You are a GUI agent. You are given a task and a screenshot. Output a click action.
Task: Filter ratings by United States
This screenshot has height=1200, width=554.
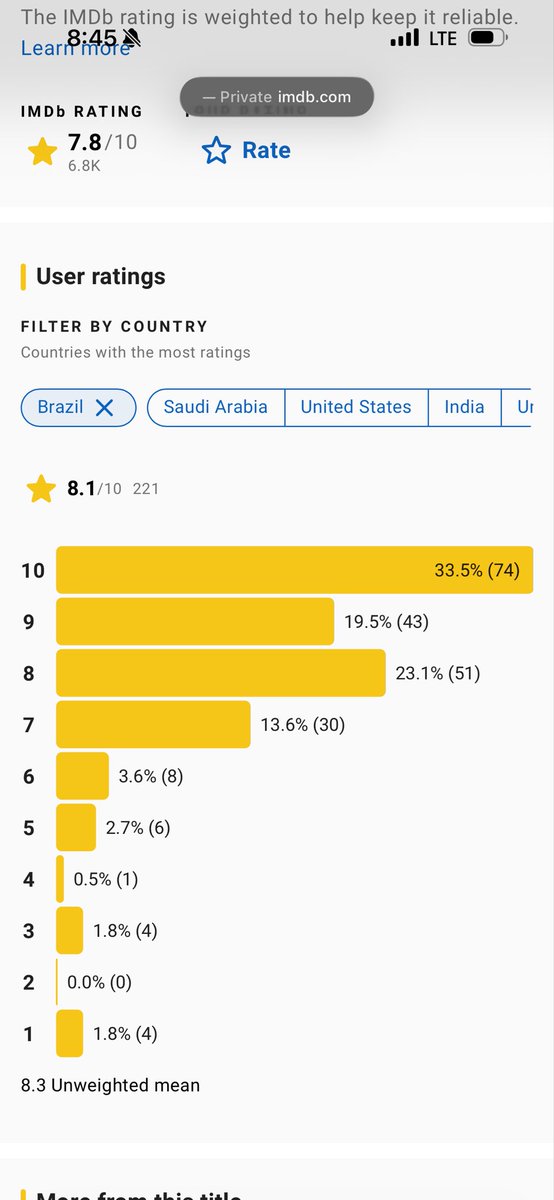pos(356,407)
